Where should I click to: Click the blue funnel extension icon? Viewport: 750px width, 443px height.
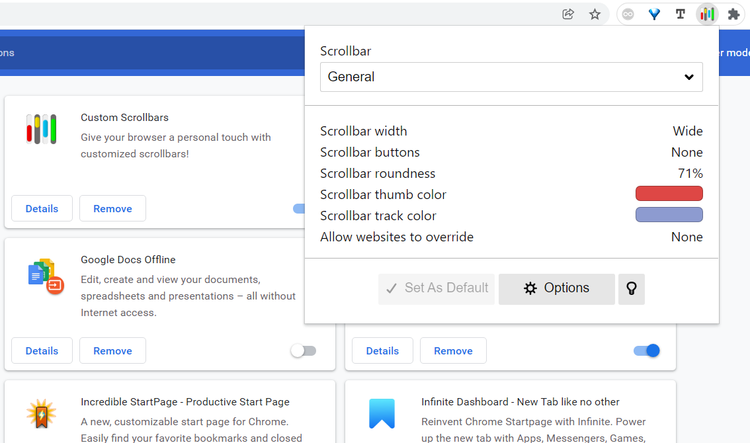pyautogui.click(x=654, y=14)
